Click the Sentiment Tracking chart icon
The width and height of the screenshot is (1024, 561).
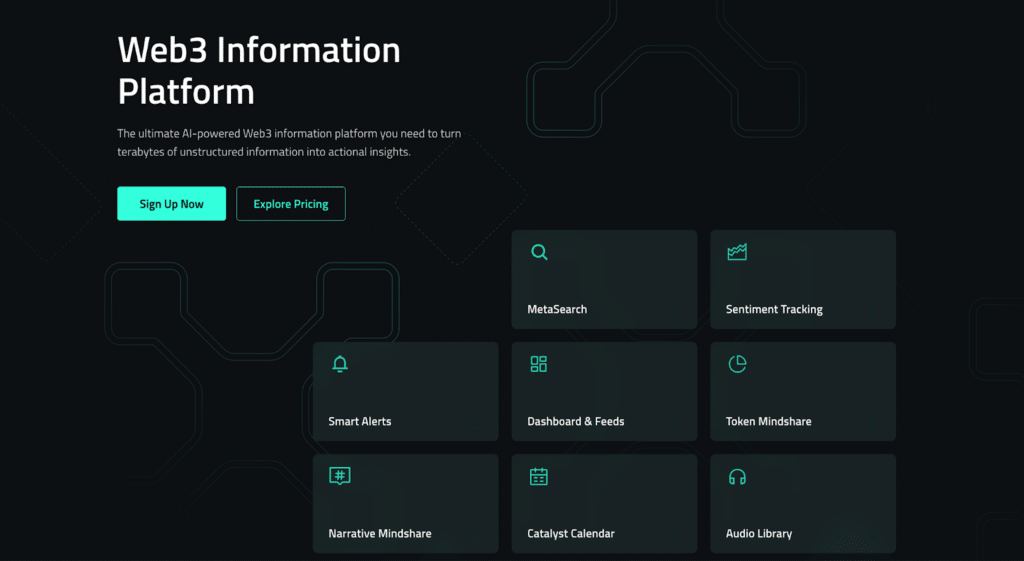click(x=737, y=252)
